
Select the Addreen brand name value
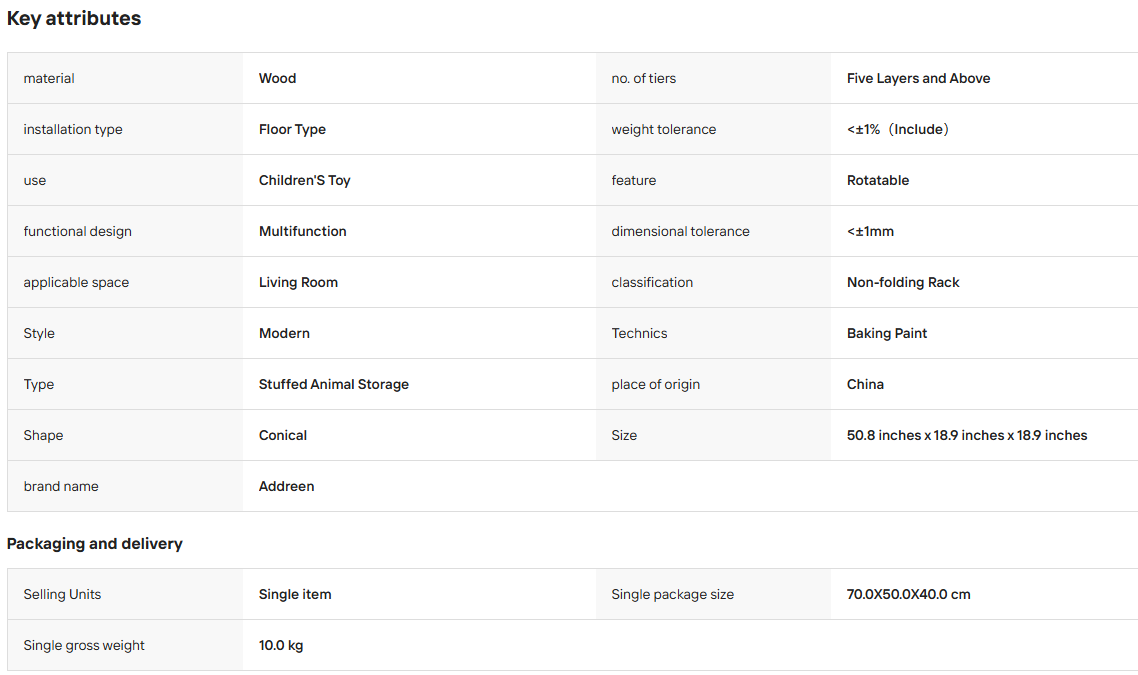287,486
